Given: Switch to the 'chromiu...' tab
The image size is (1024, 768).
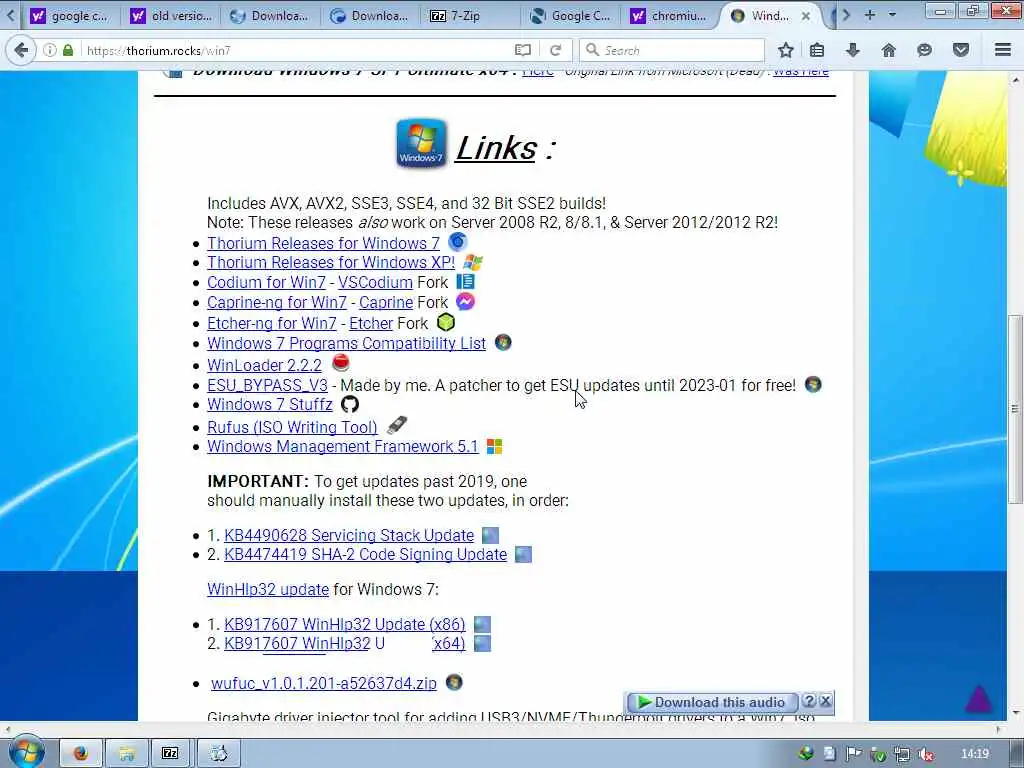Looking at the screenshot, I should tap(670, 16).
